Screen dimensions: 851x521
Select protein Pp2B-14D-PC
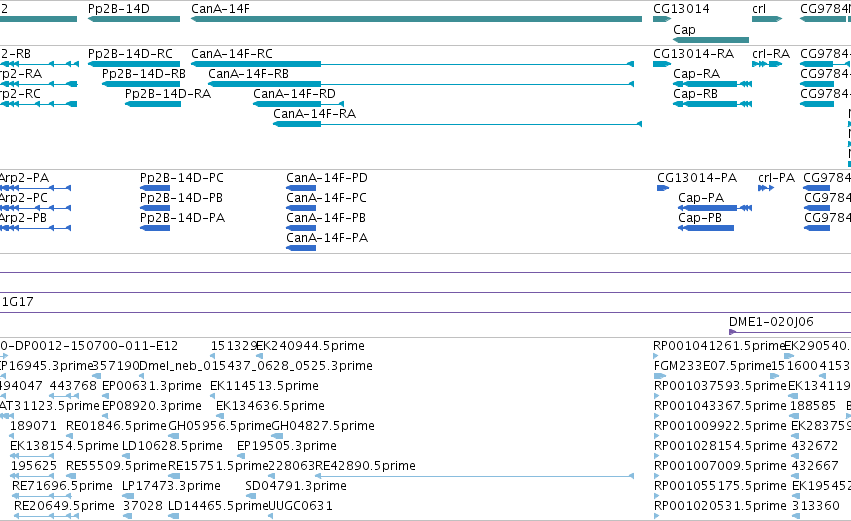[155, 188]
